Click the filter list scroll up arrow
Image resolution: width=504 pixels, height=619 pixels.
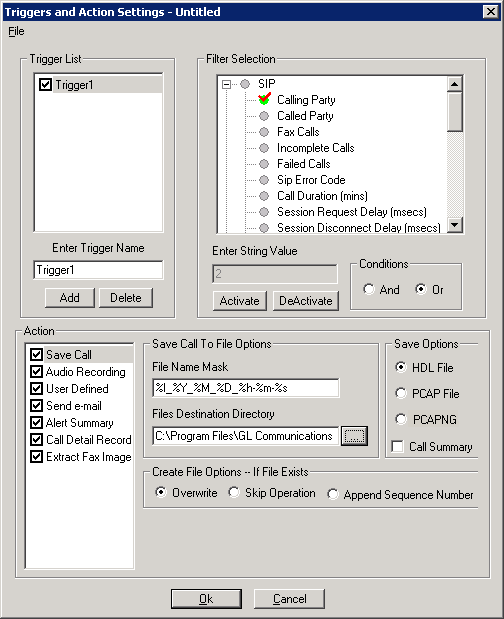(455, 84)
